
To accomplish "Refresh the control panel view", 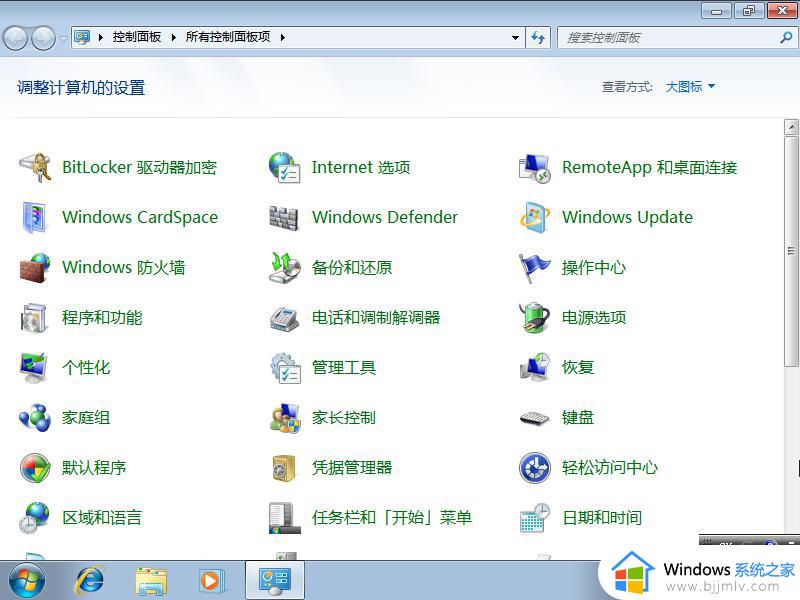I will pyautogui.click(x=538, y=37).
